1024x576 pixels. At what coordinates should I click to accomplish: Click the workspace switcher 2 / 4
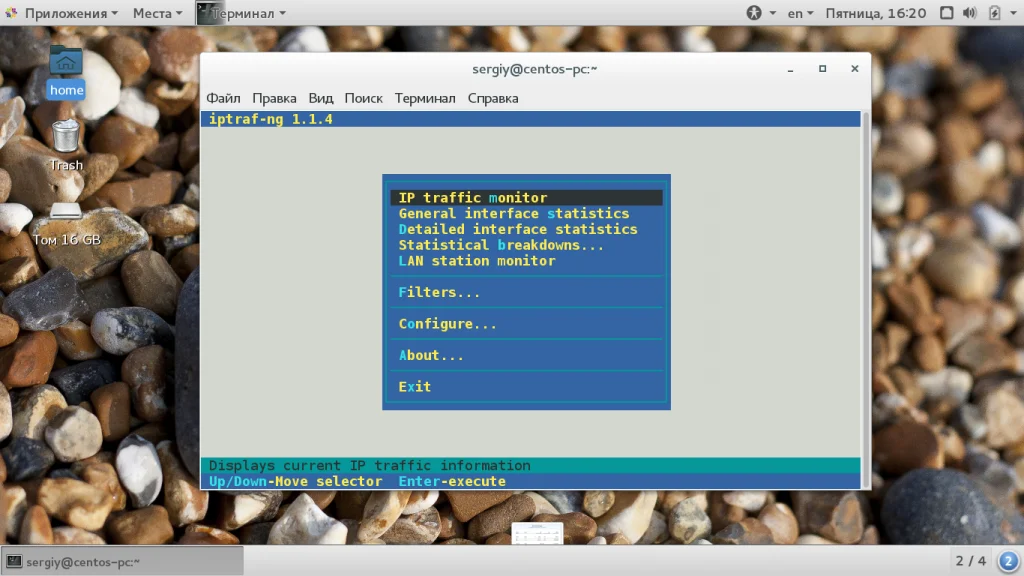pyautogui.click(x=970, y=561)
